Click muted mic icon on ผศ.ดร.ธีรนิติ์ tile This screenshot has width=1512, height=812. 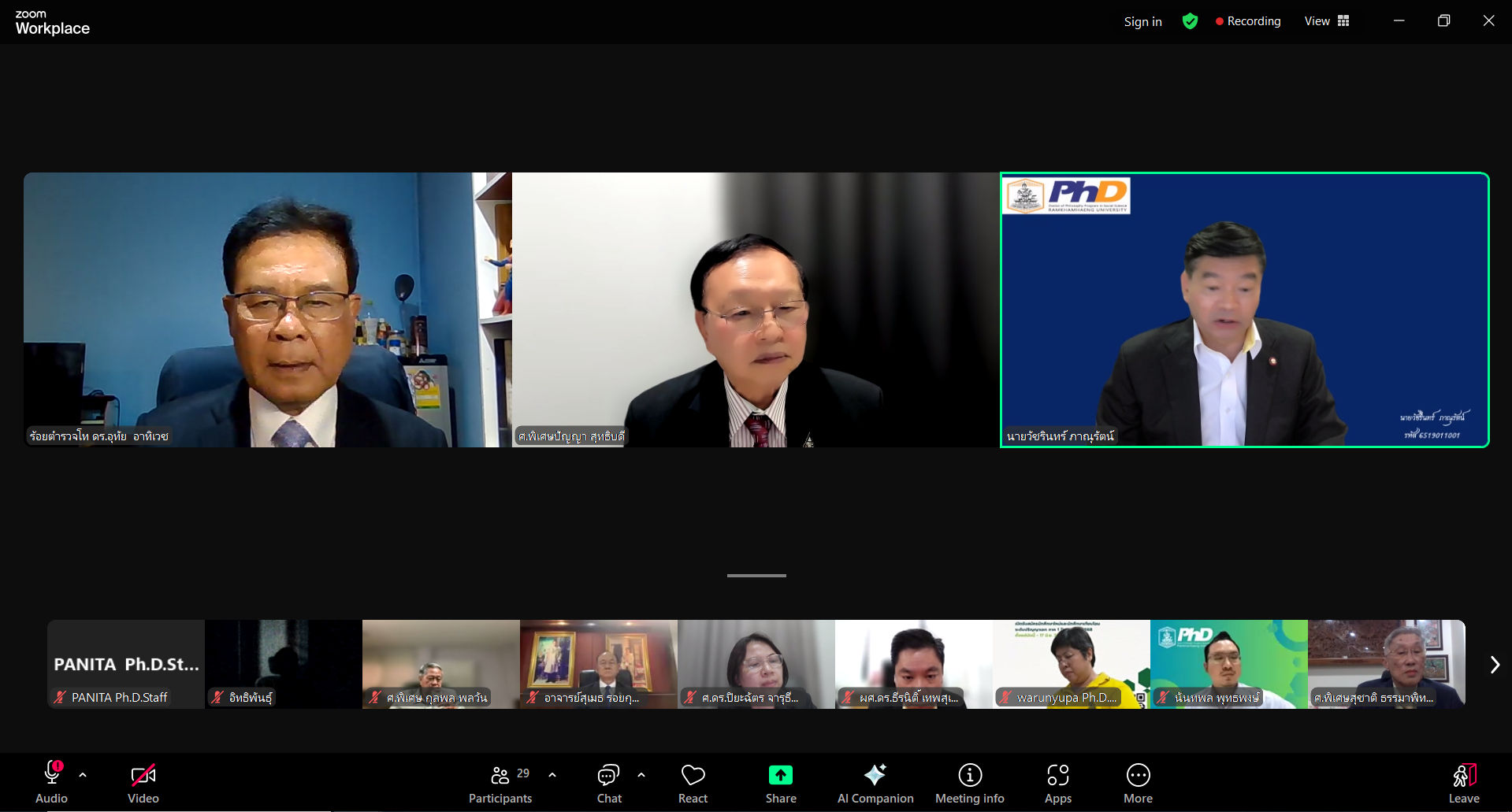[848, 697]
